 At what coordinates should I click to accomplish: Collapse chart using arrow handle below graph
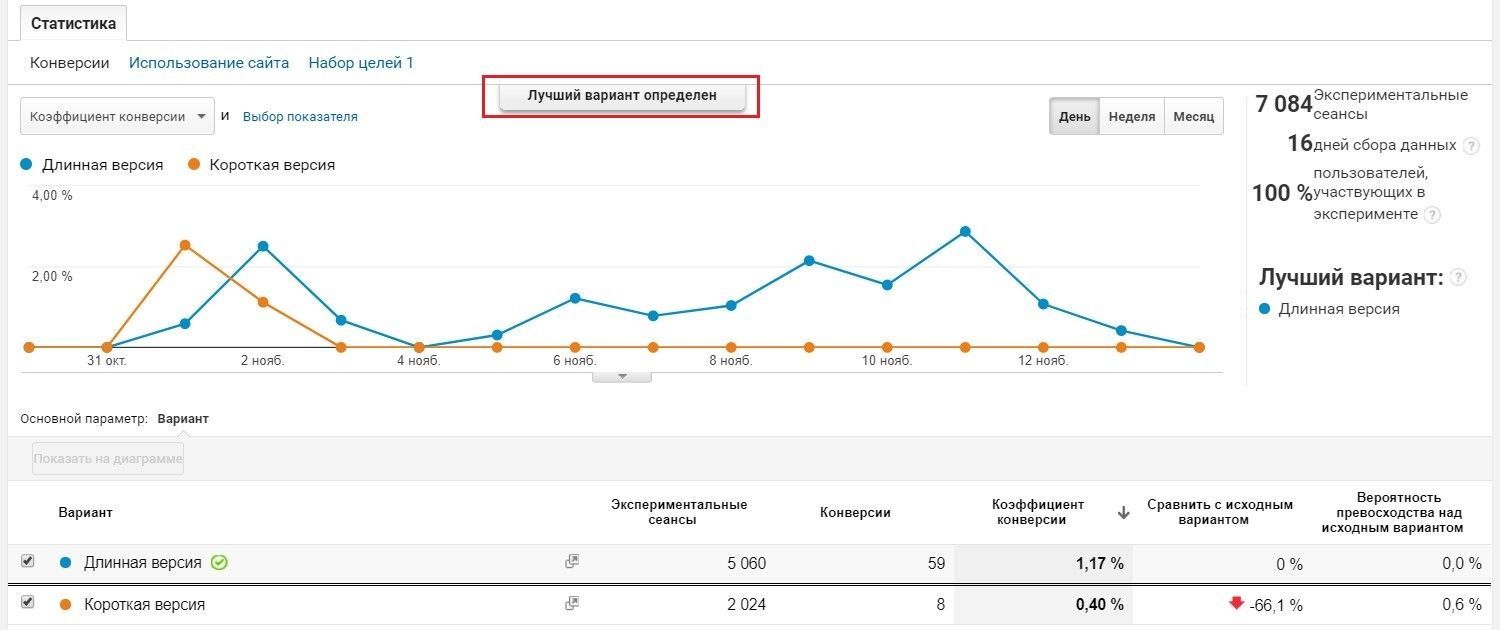click(x=622, y=377)
